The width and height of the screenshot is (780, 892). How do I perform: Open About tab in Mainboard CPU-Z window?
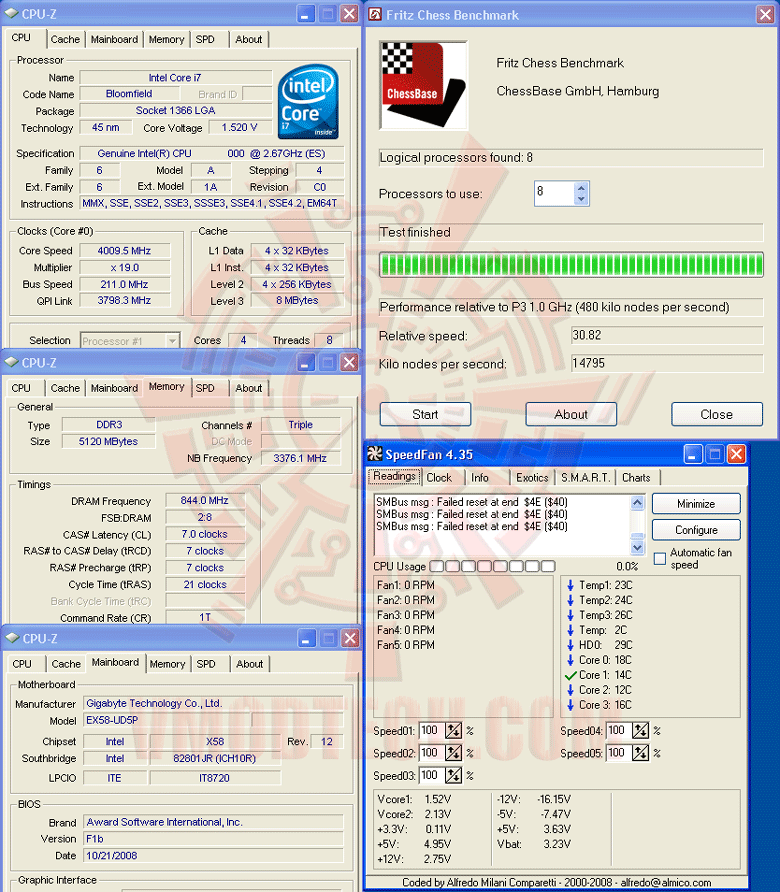(x=250, y=664)
